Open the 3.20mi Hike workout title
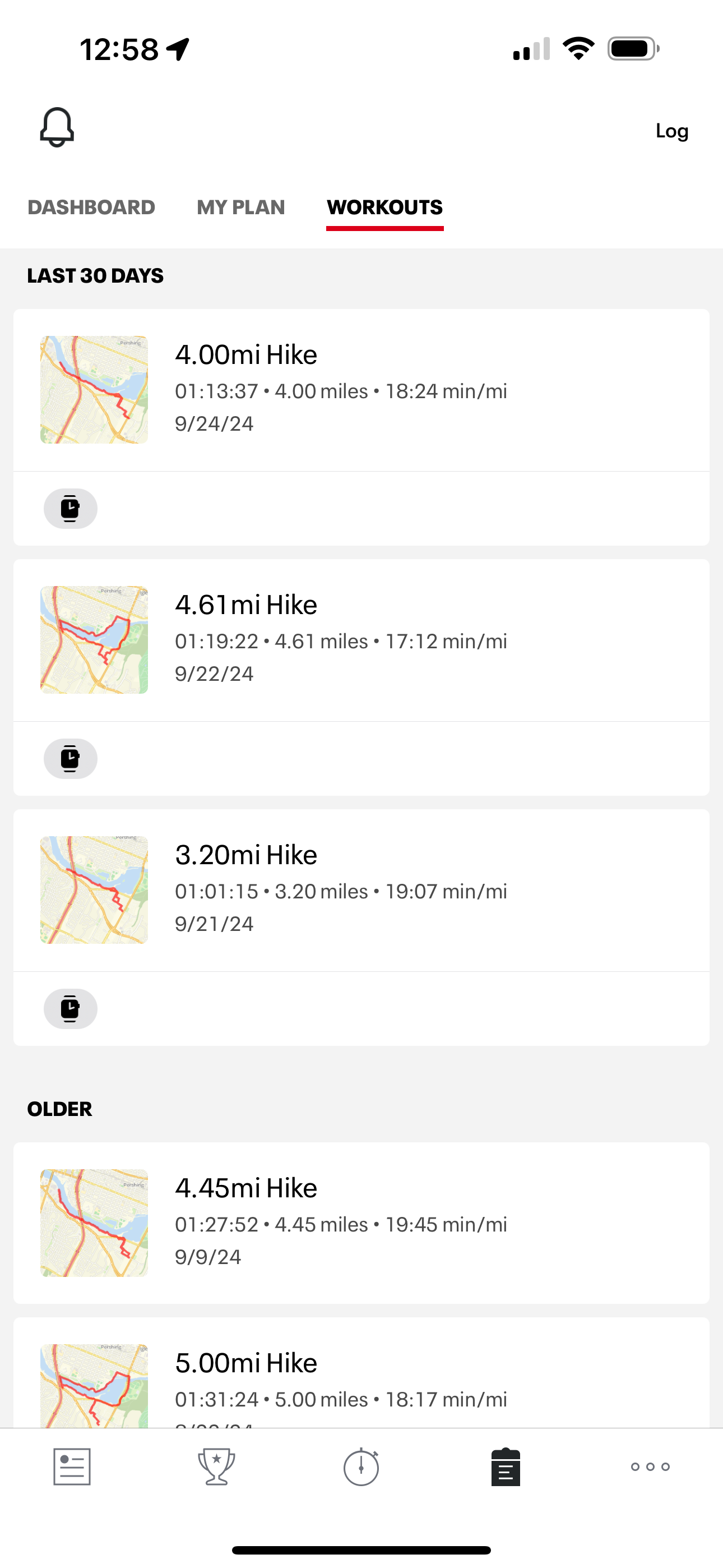Image resolution: width=723 pixels, height=1568 pixels. click(246, 855)
